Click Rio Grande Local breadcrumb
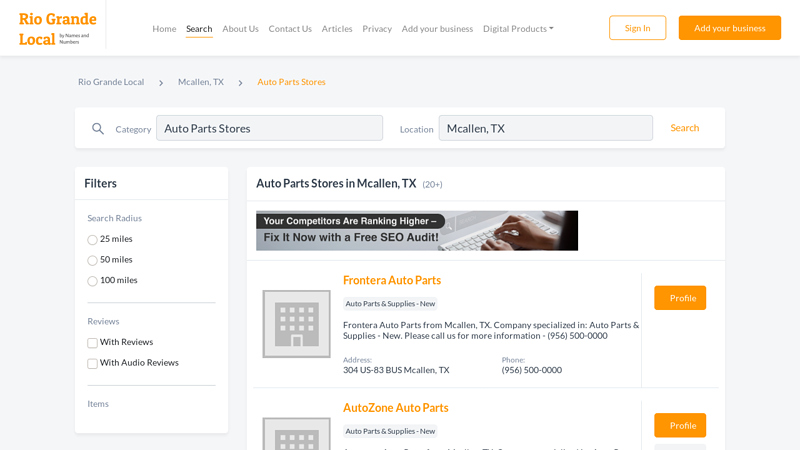The image size is (800, 450). (111, 82)
